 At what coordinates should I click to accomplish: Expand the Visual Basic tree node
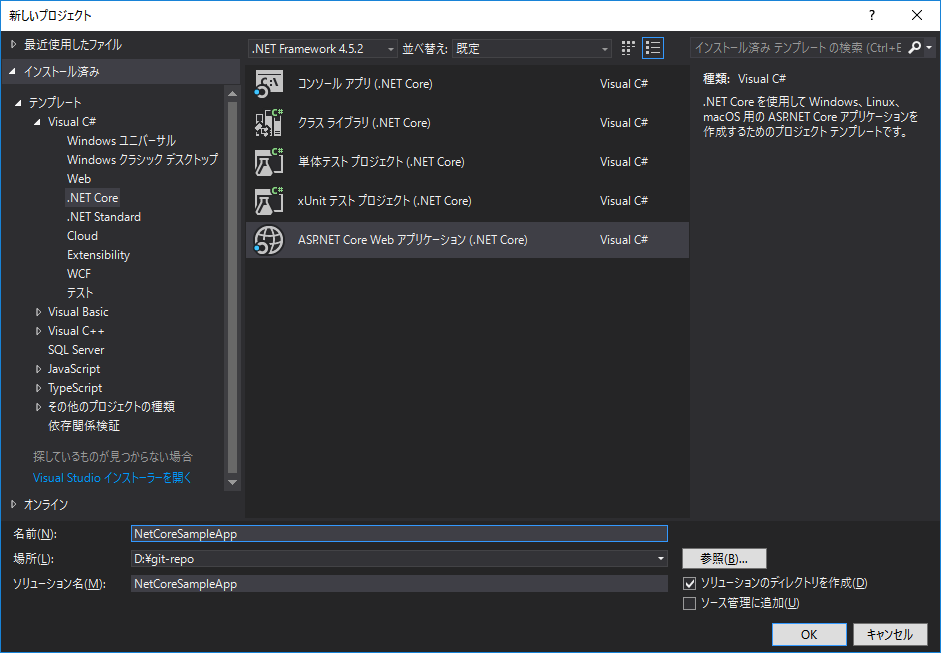(x=38, y=311)
